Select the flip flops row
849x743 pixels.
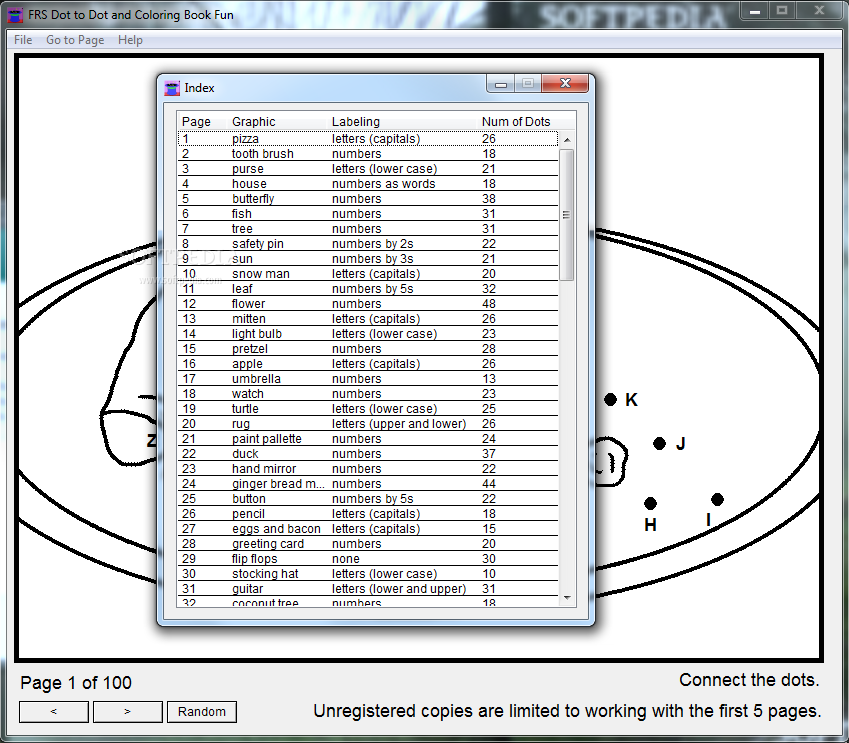368,559
